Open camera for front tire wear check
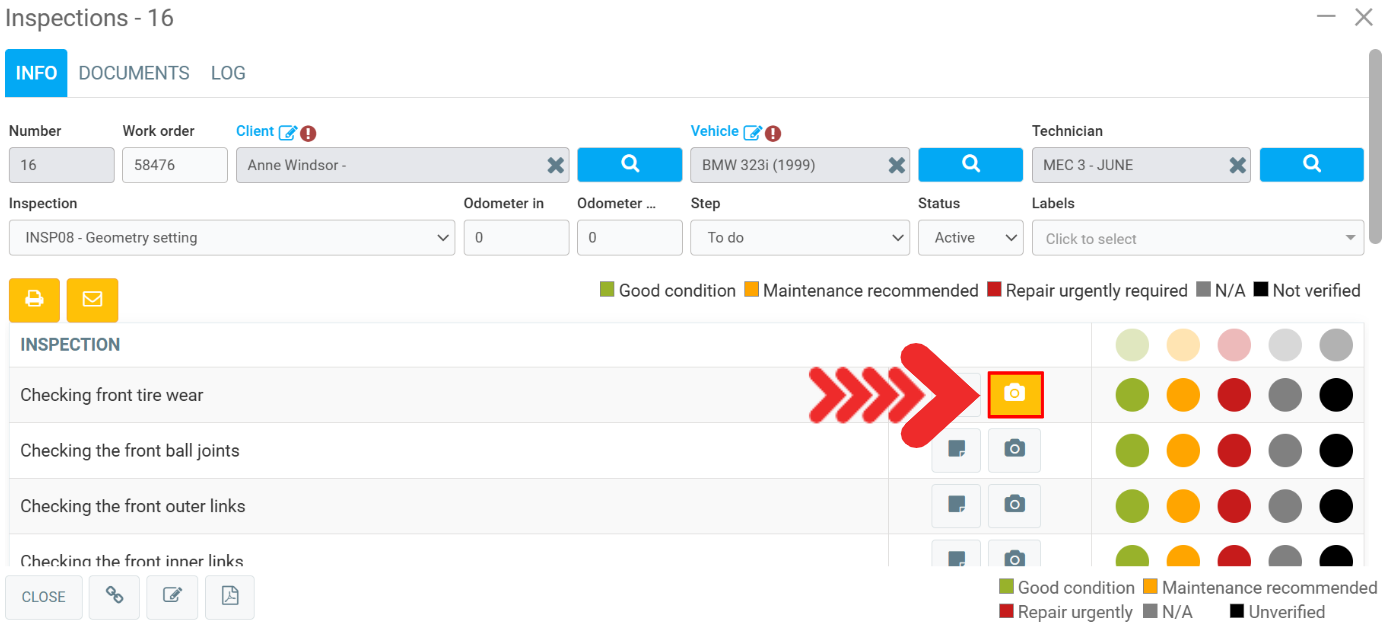Screen dimensions: 1384x627 pos(1015,394)
